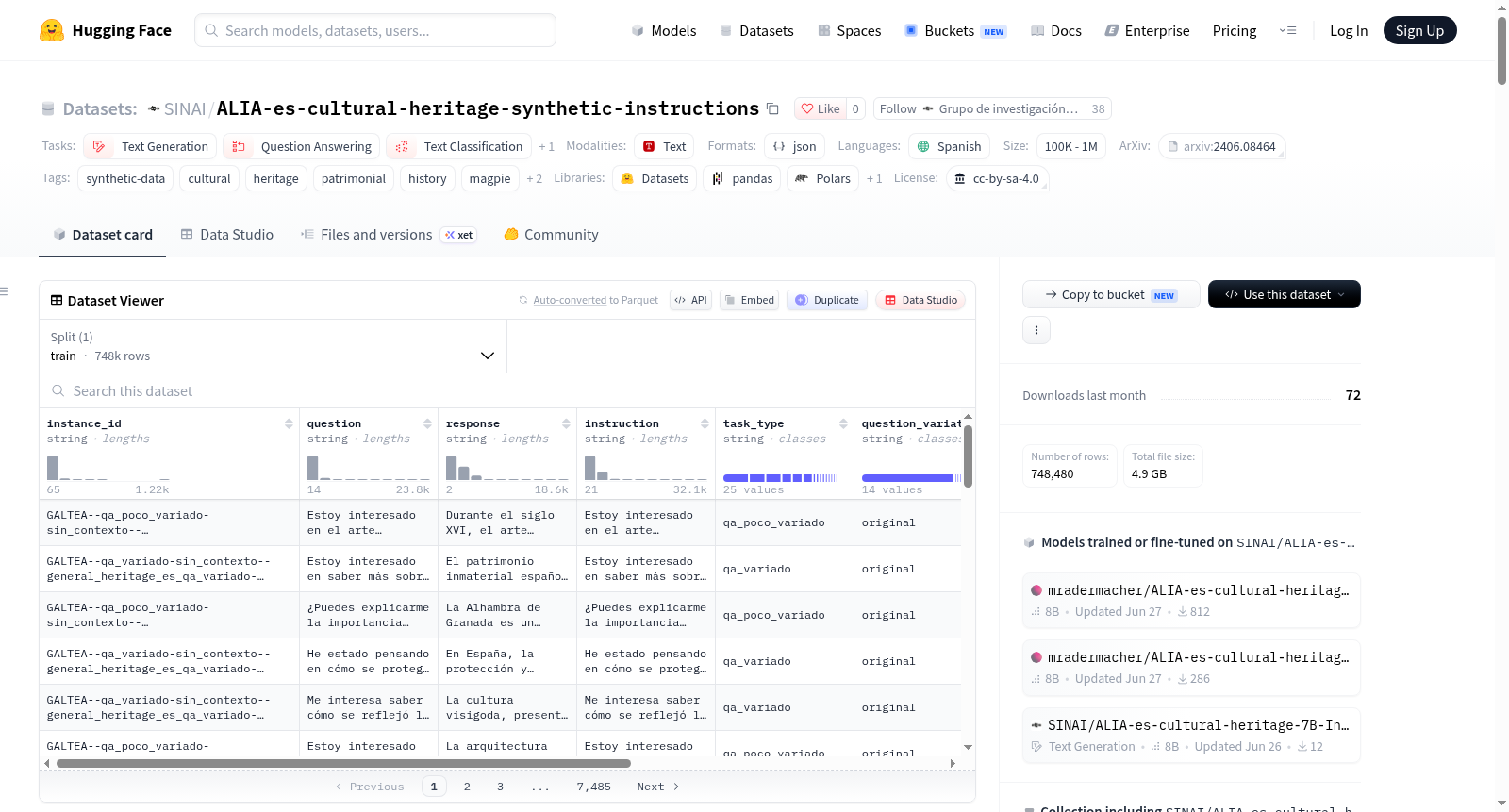Go to Spaces in the top navigation
This screenshot has width=1509, height=812.
[x=849, y=30]
